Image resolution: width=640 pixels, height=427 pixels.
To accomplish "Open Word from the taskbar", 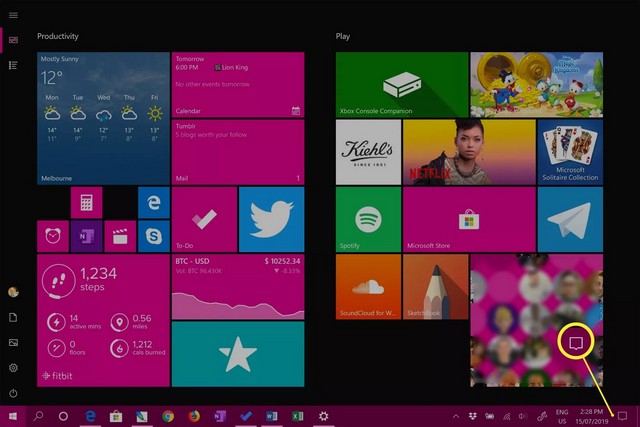I will click(x=271, y=416).
